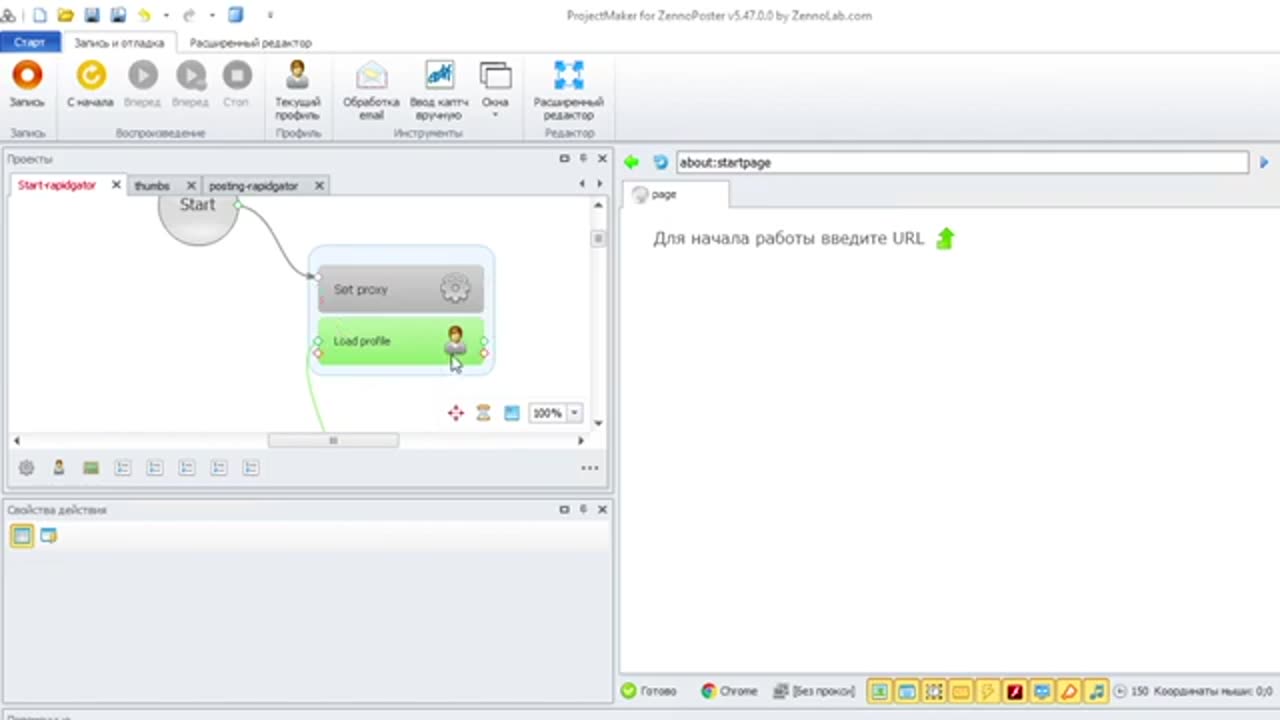The image size is (1280, 720).
Task: Create a new project from quick access toolbar
Action: [40, 15]
